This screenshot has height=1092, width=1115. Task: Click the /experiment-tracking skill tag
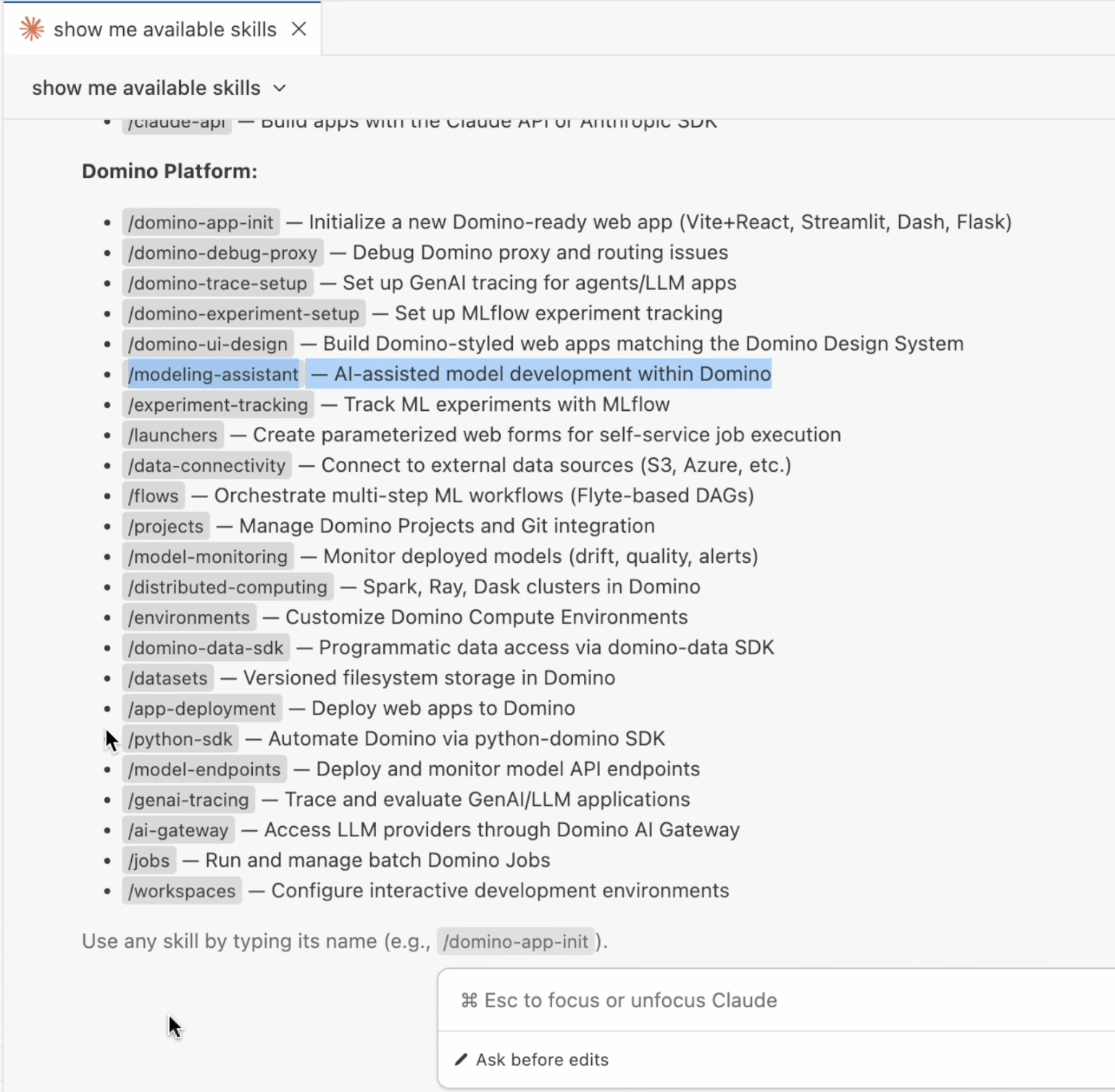218,405
